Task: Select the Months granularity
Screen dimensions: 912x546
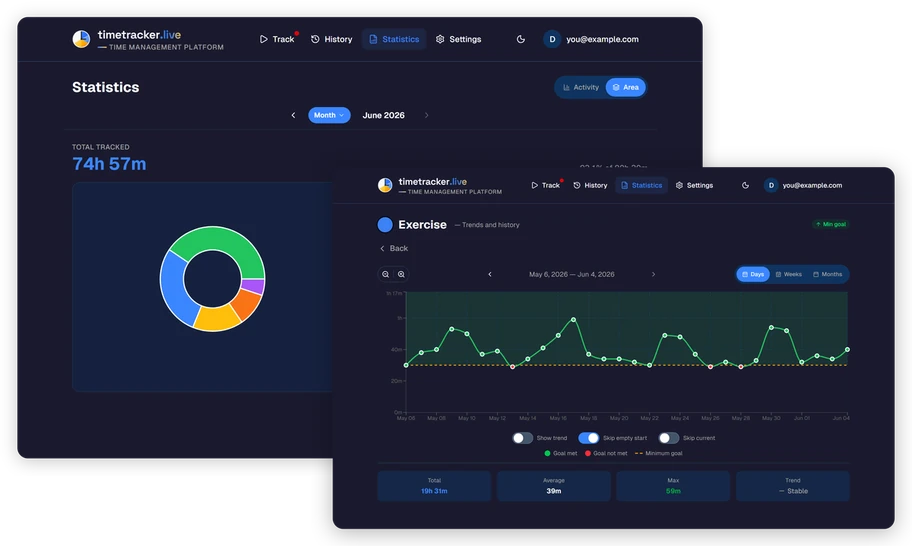Action: 827,274
